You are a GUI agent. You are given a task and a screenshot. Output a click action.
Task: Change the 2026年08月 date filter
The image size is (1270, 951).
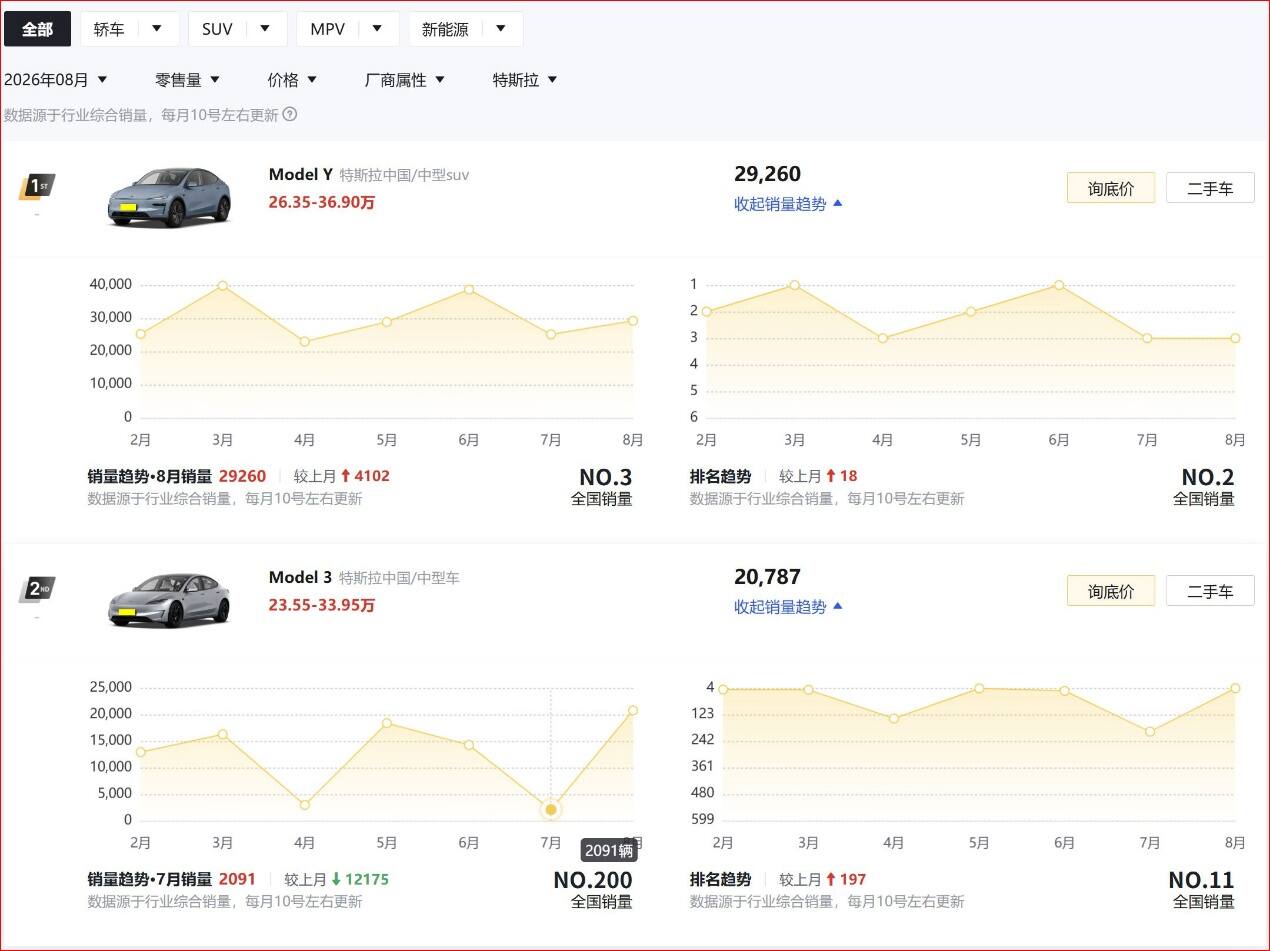pos(56,80)
